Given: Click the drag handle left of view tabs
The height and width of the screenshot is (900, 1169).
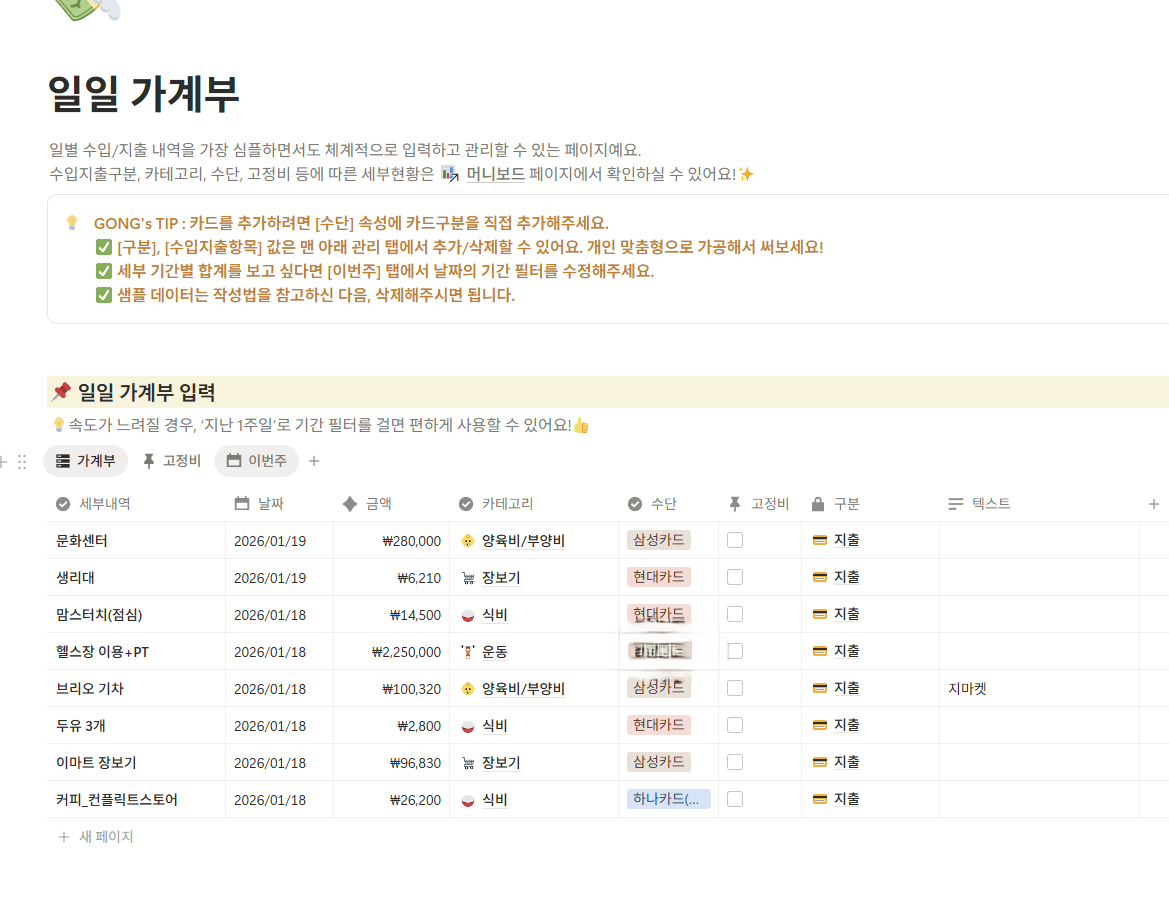Looking at the screenshot, I should [x=22, y=462].
